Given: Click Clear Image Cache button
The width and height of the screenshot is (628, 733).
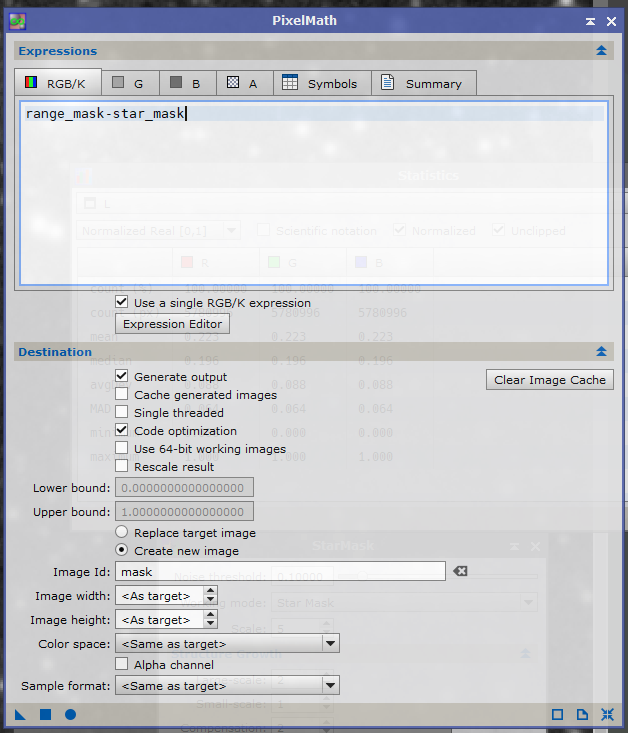Looking at the screenshot, I should [x=550, y=380].
